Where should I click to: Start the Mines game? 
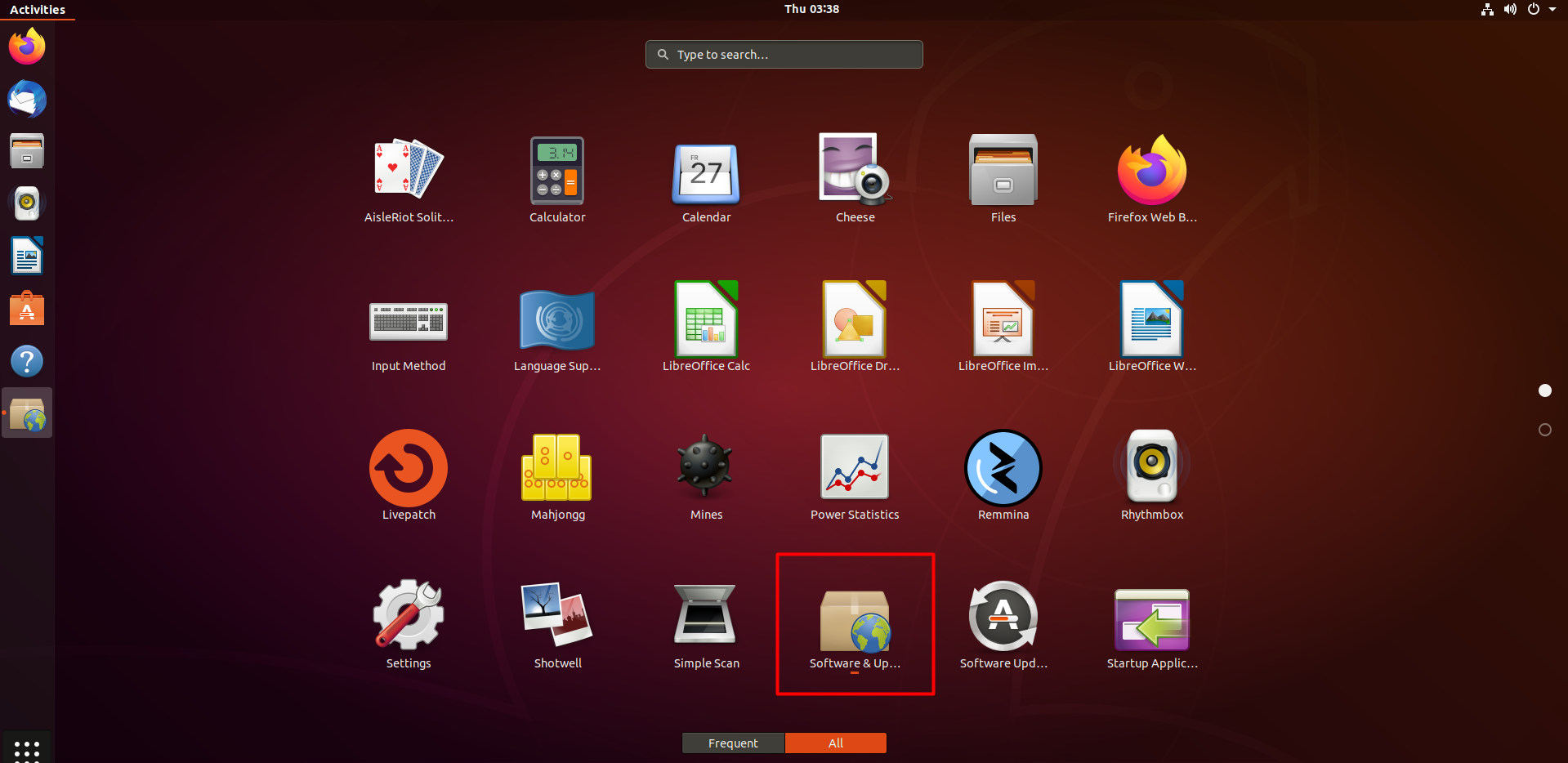coord(706,476)
